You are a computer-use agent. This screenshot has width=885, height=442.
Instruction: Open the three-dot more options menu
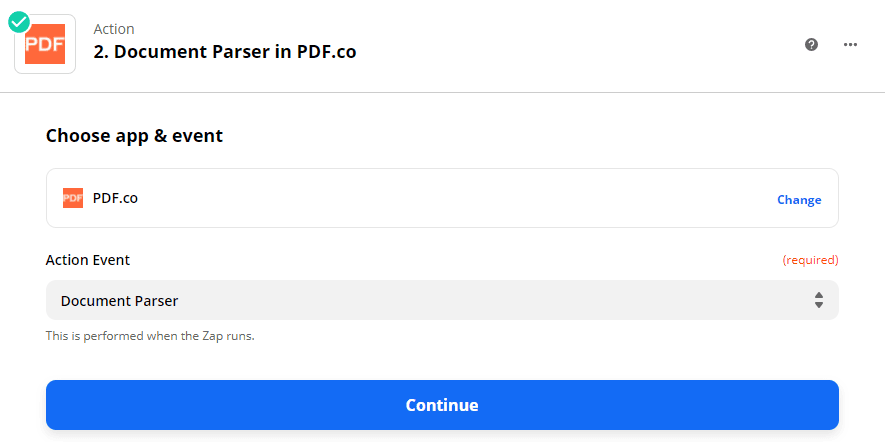coord(851,45)
